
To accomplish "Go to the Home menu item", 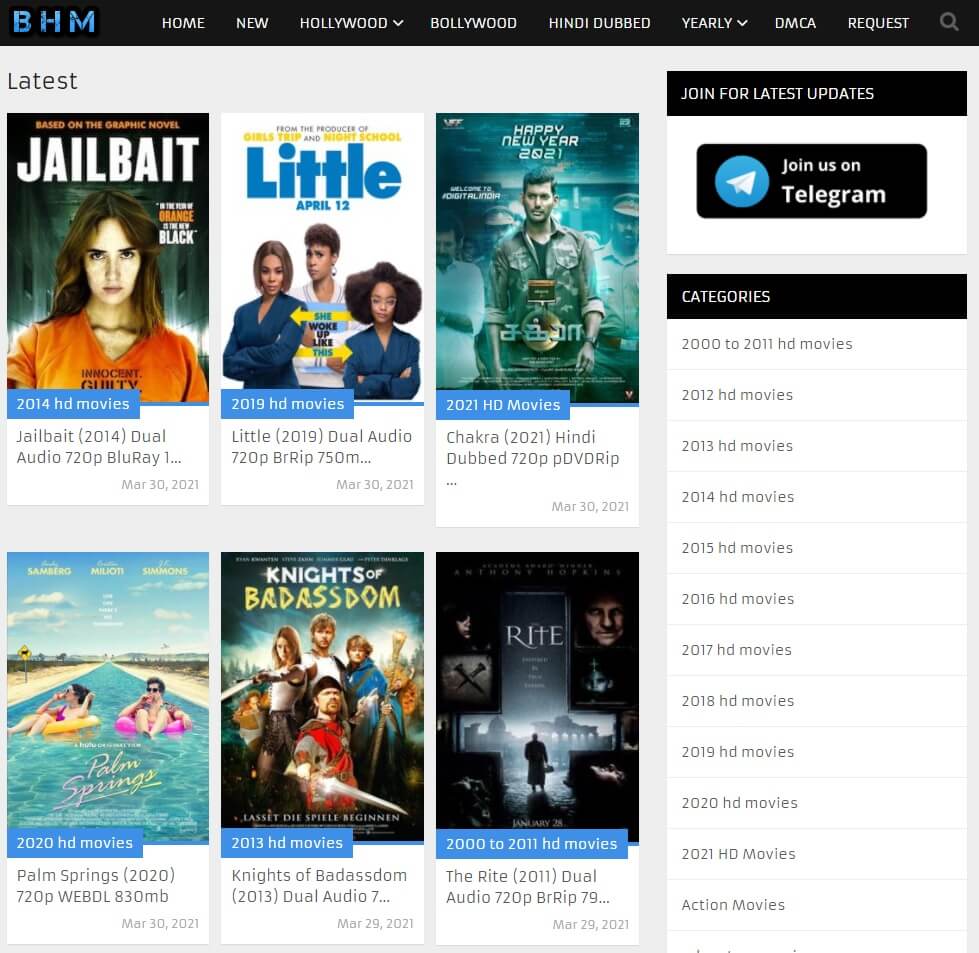I will tap(183, 23).
